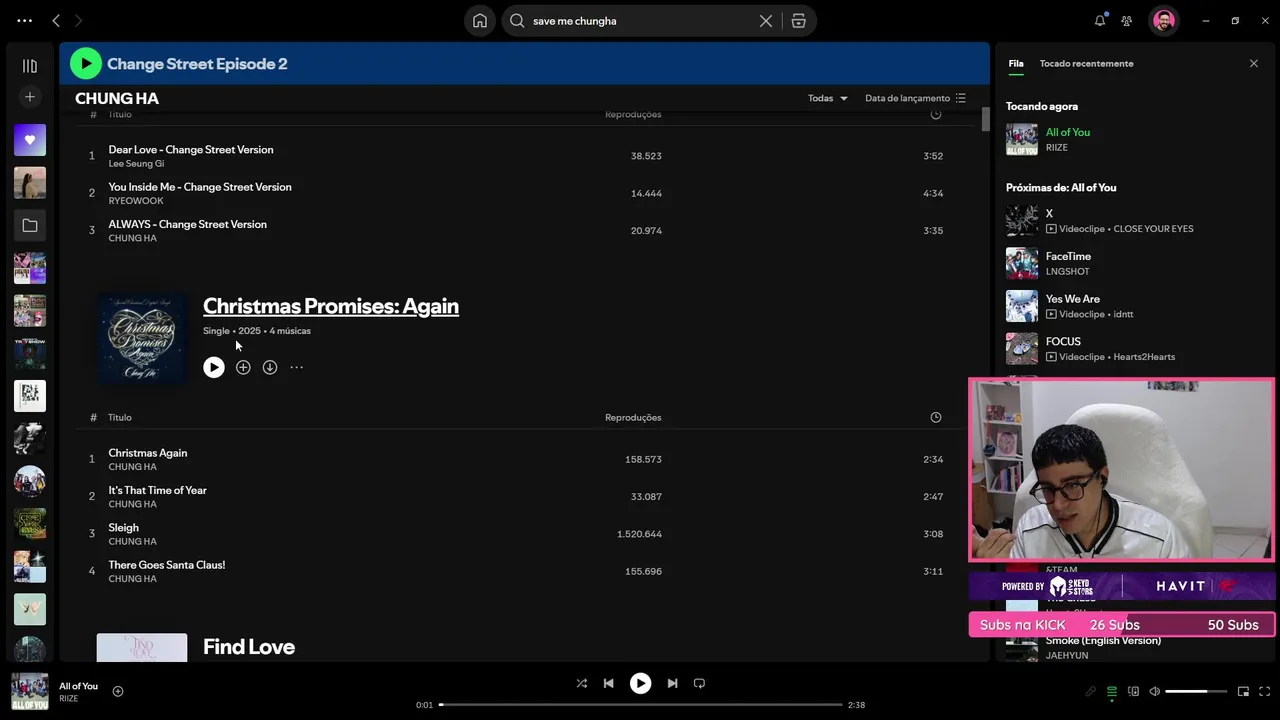Image resolution: width=1280 pixels, height=720 pixels.
Task: Click the main play button in player bar
Action: tap(640, 683)
